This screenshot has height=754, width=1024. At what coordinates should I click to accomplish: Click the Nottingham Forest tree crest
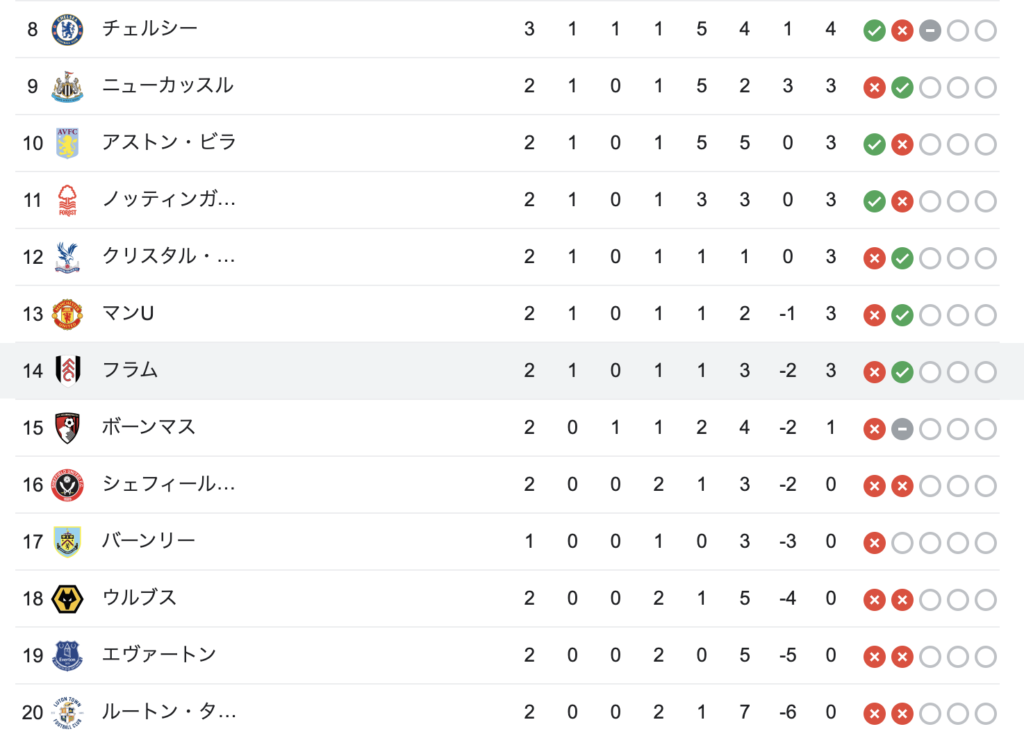point(67,200)
